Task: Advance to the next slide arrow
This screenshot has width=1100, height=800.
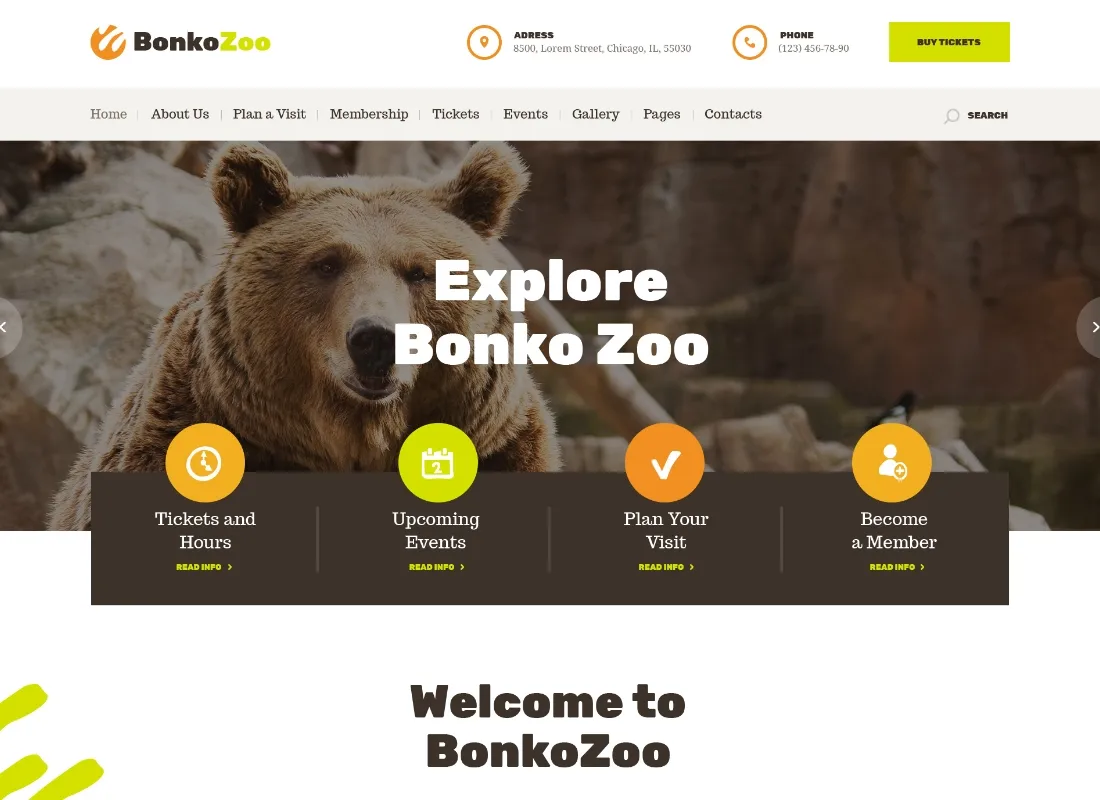Action: coord(1091,327)
